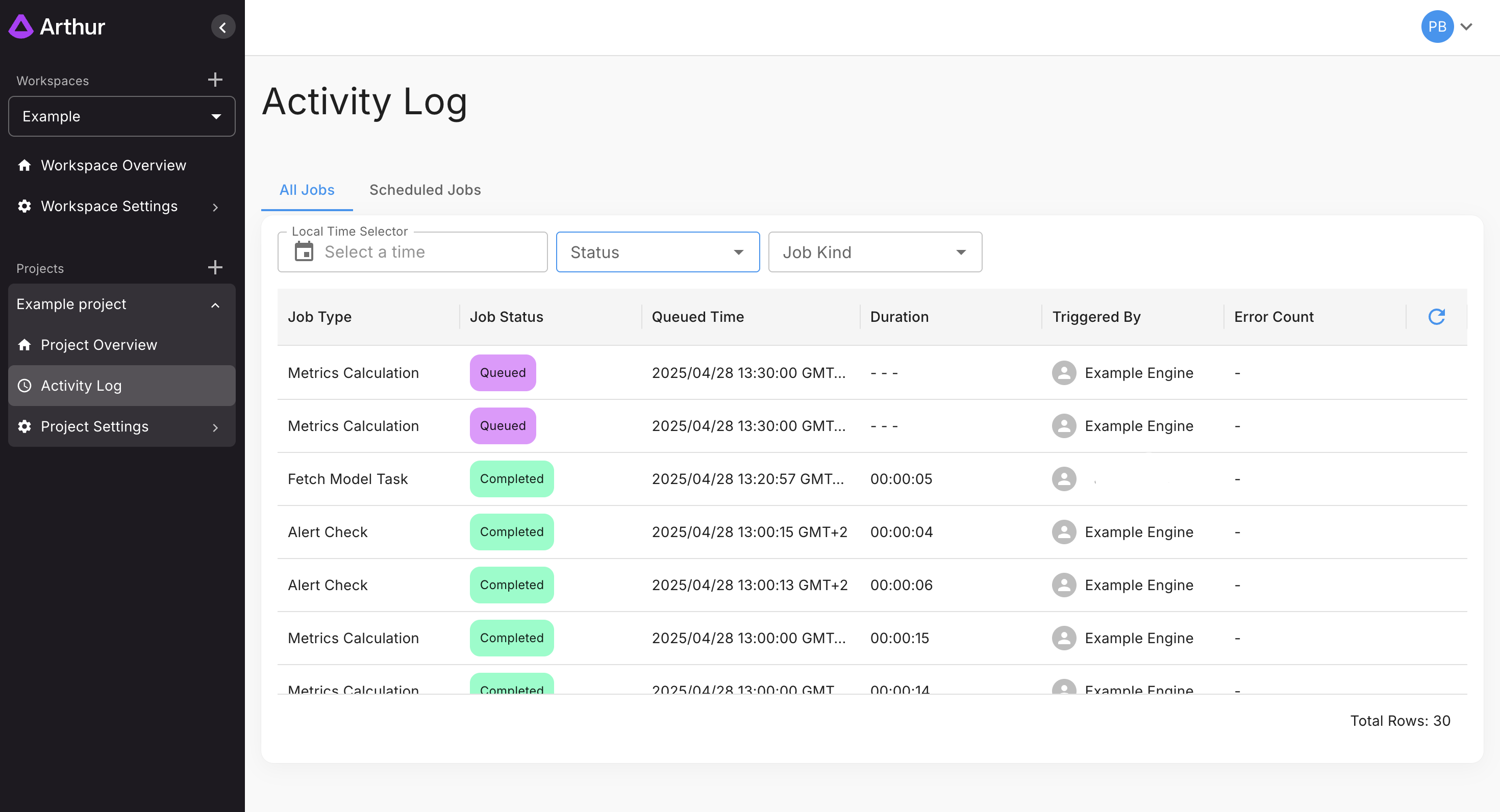This screenshot has height=812, width=1500.
Task: Select the All Jobs tab
Action: (306, 190)
